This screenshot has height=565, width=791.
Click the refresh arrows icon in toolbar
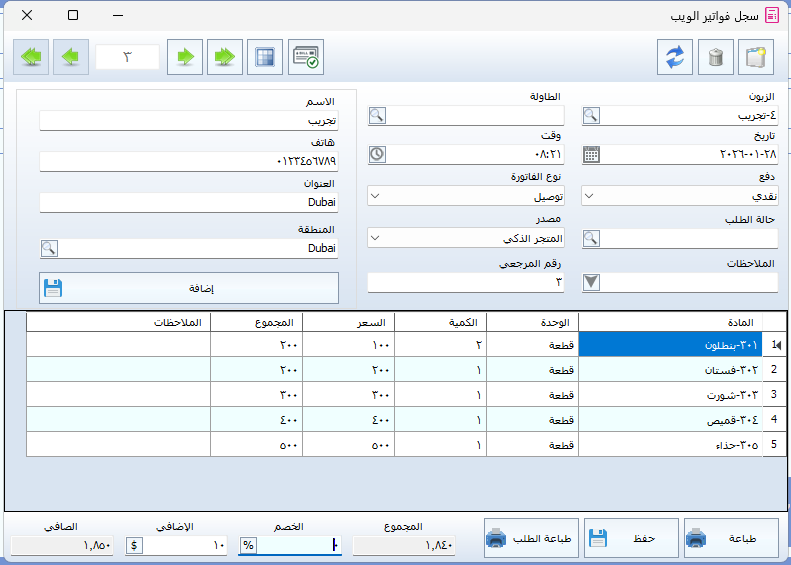point(675,58)
